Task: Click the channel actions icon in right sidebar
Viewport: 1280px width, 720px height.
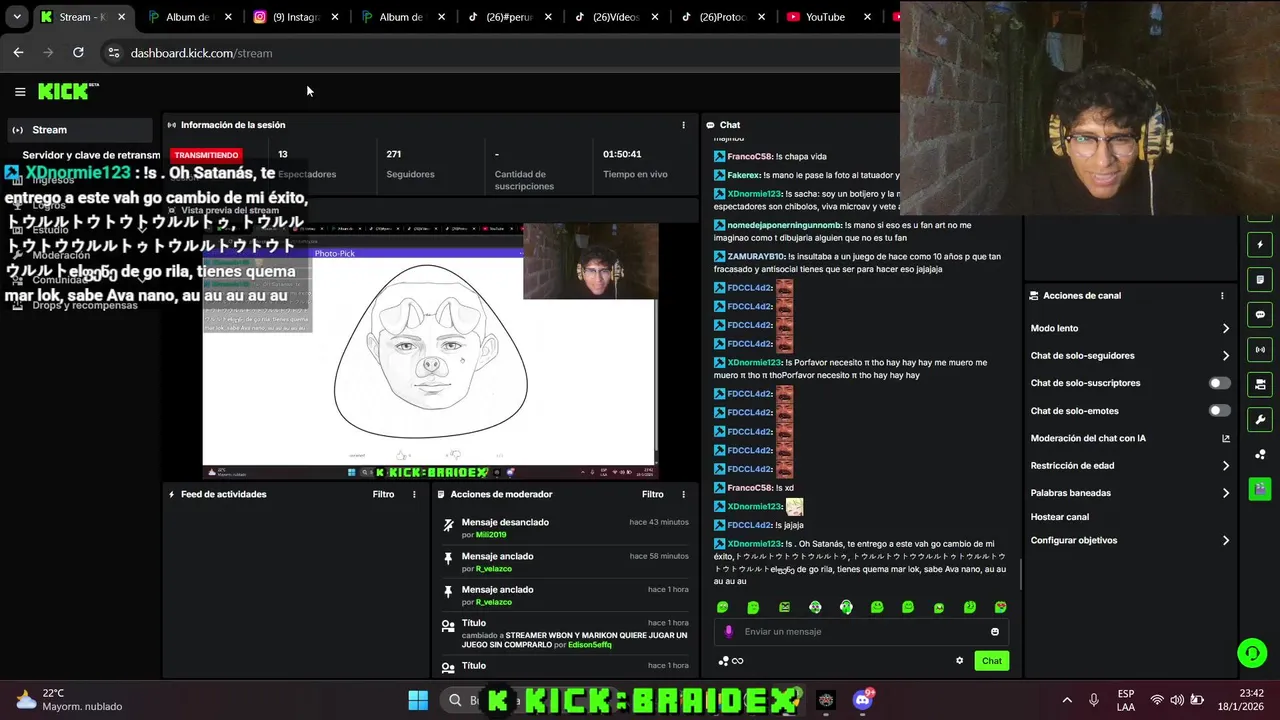Action: 1260,384
